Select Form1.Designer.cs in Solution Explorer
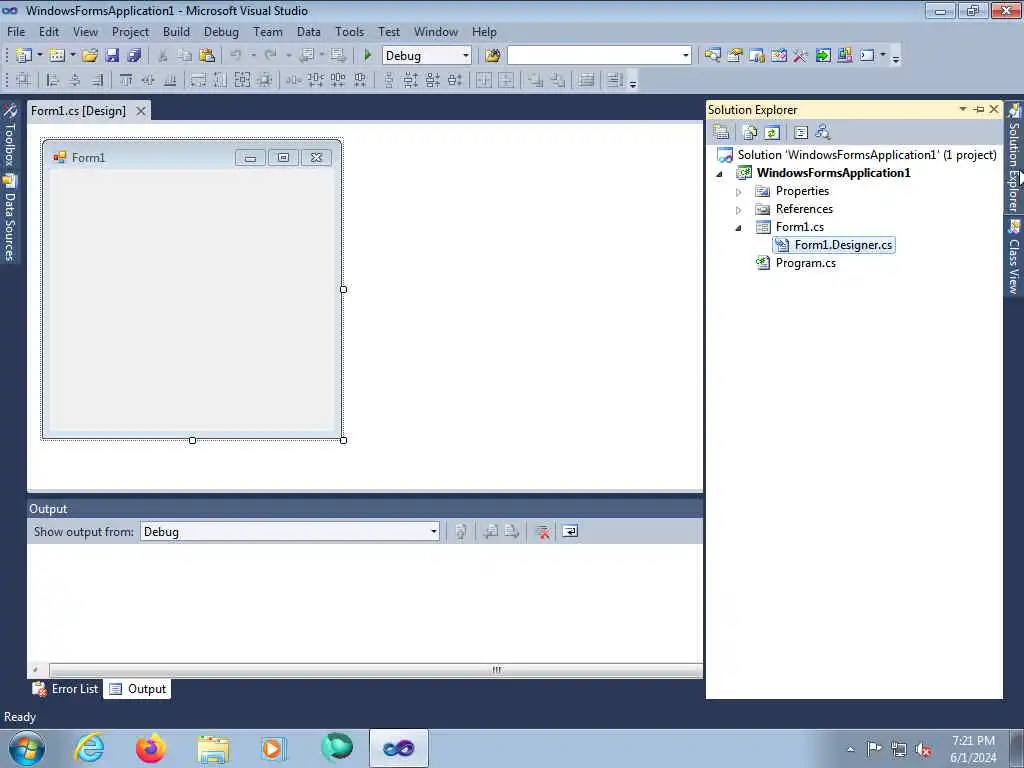1024x768 pixels. click(834, 245)
